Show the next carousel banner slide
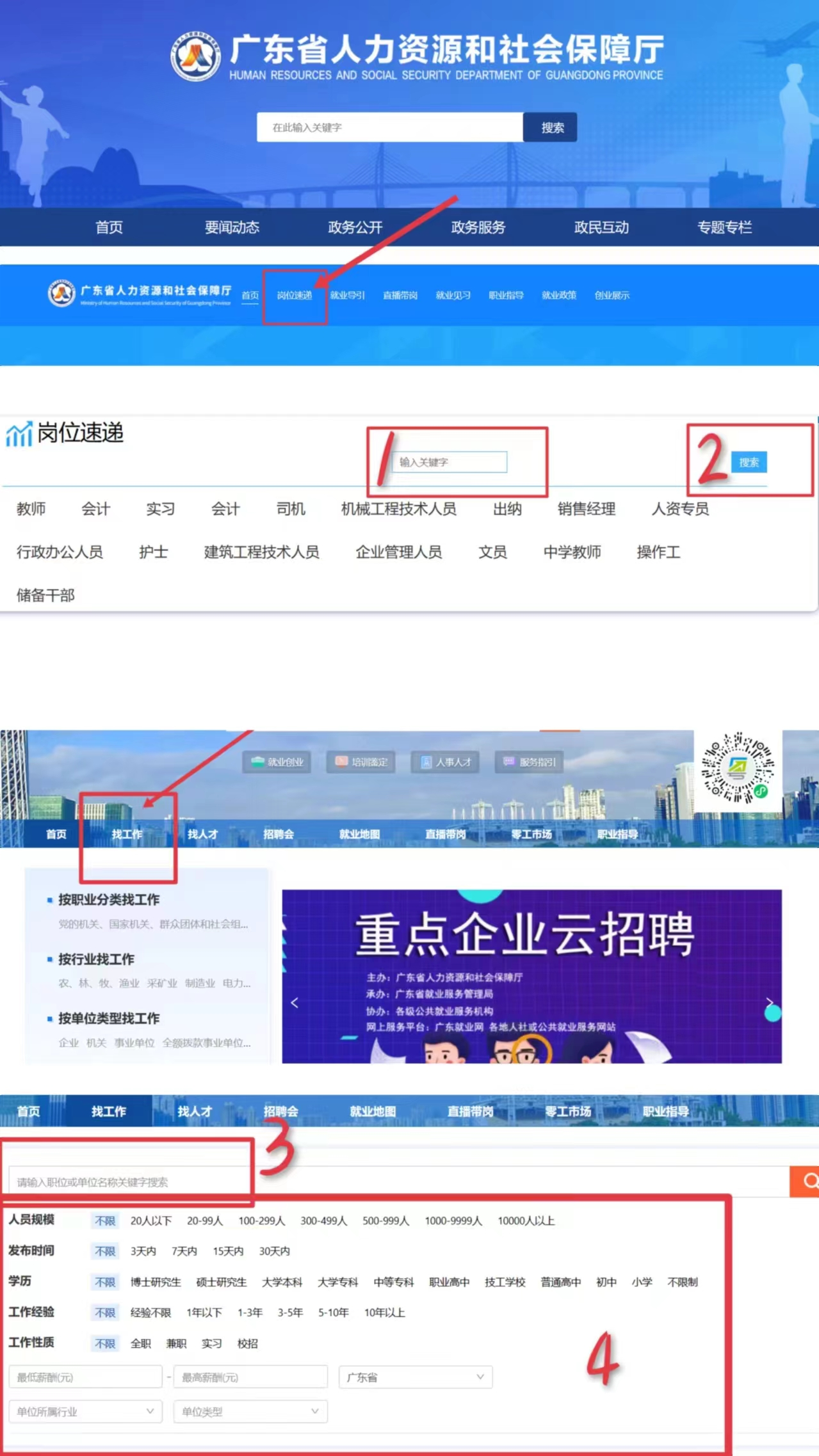 point(769,1002)
